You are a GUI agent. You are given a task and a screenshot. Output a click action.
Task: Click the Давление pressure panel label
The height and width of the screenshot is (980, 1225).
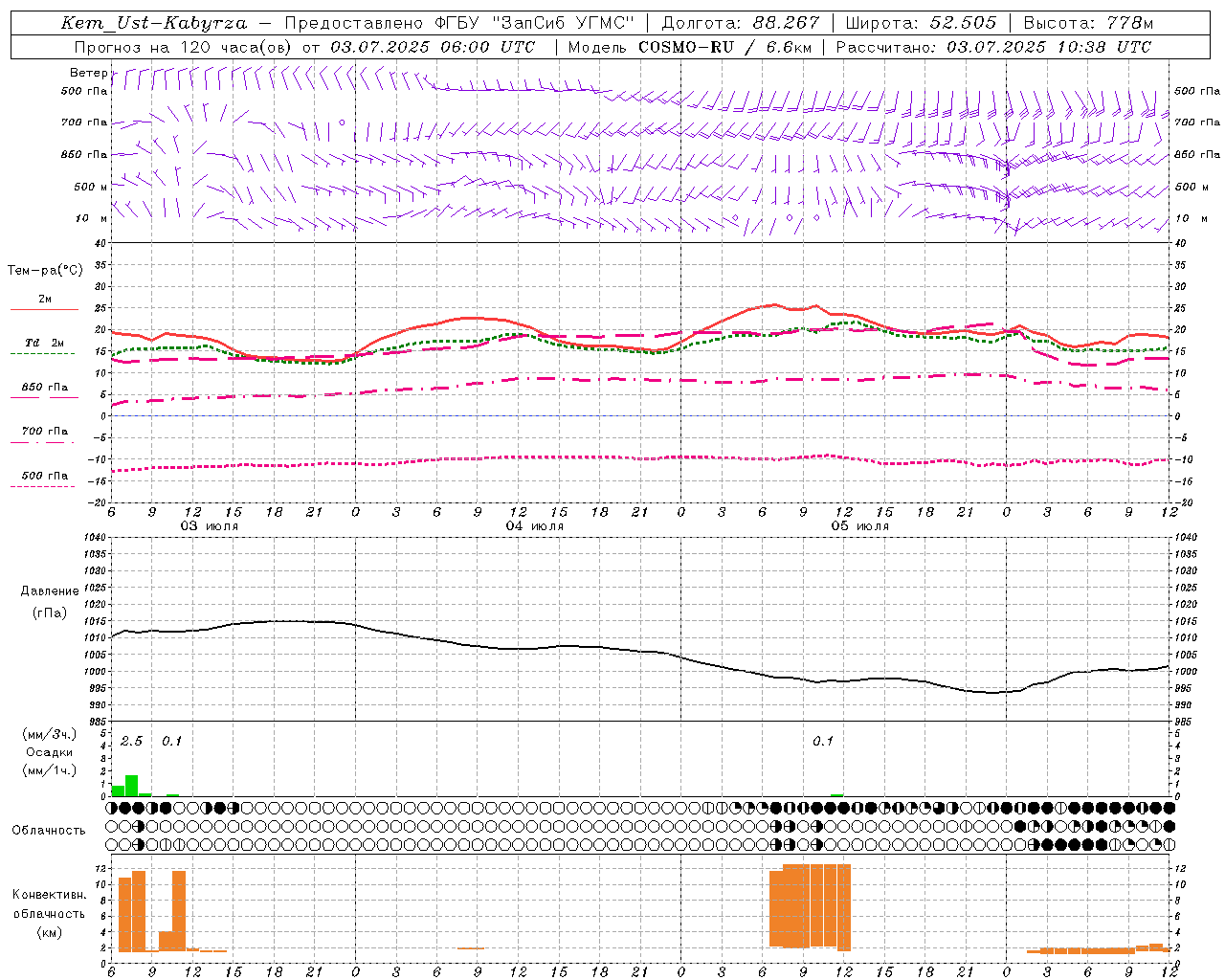(x=50, y=590)
